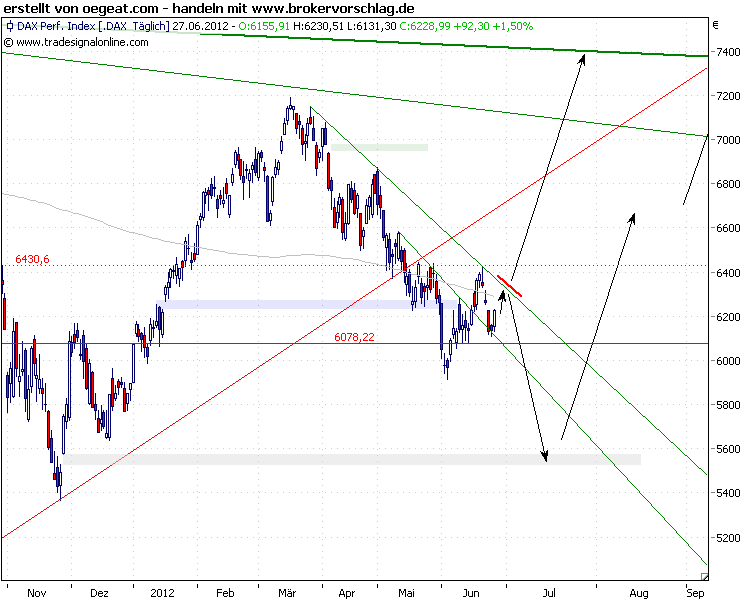This screenshot has height=600, width=750.
Task: Click the www.brokervorschlag.de text in header
Action: pyautogui.click(x=333, y=8)
